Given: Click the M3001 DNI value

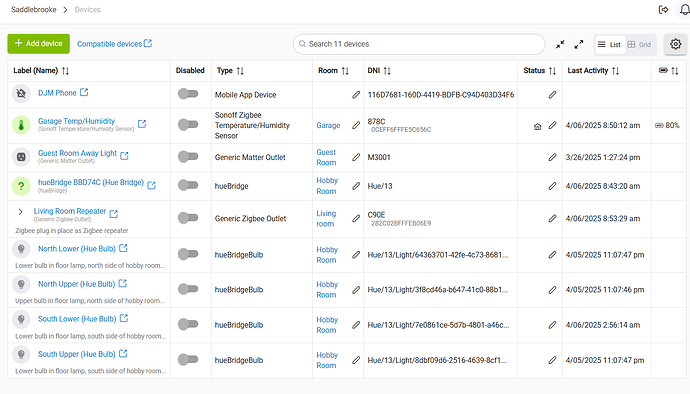Looking at the screenshot, I should (x=379, y=157).
